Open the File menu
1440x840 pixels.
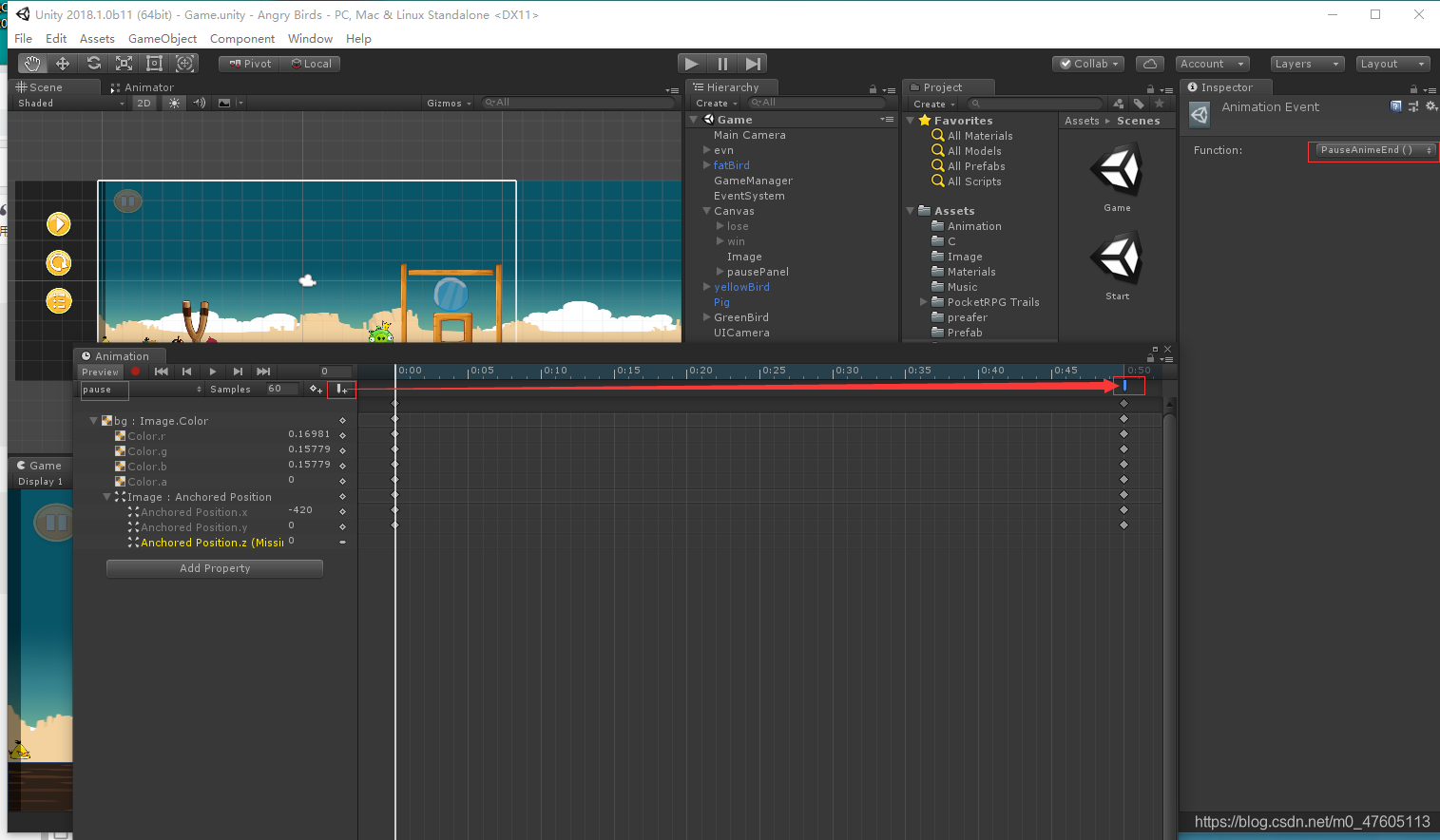pyautogui.click(x=23, y=39)
